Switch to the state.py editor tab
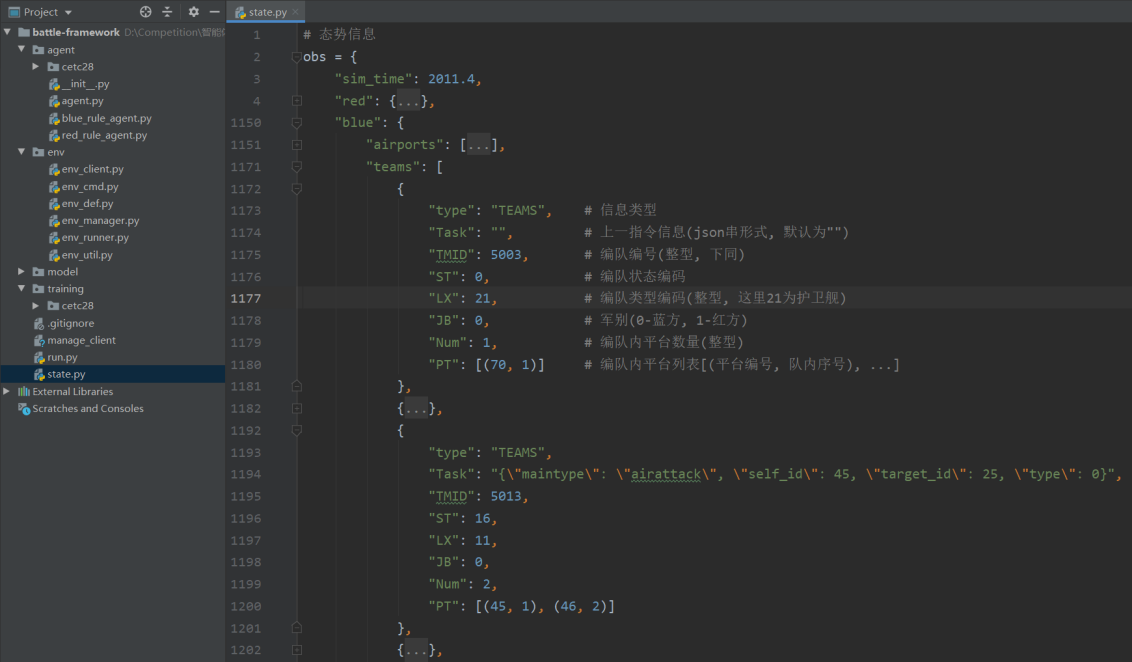Image resolution: width=1132 pixels, height=662 pixels. (266, 12)
